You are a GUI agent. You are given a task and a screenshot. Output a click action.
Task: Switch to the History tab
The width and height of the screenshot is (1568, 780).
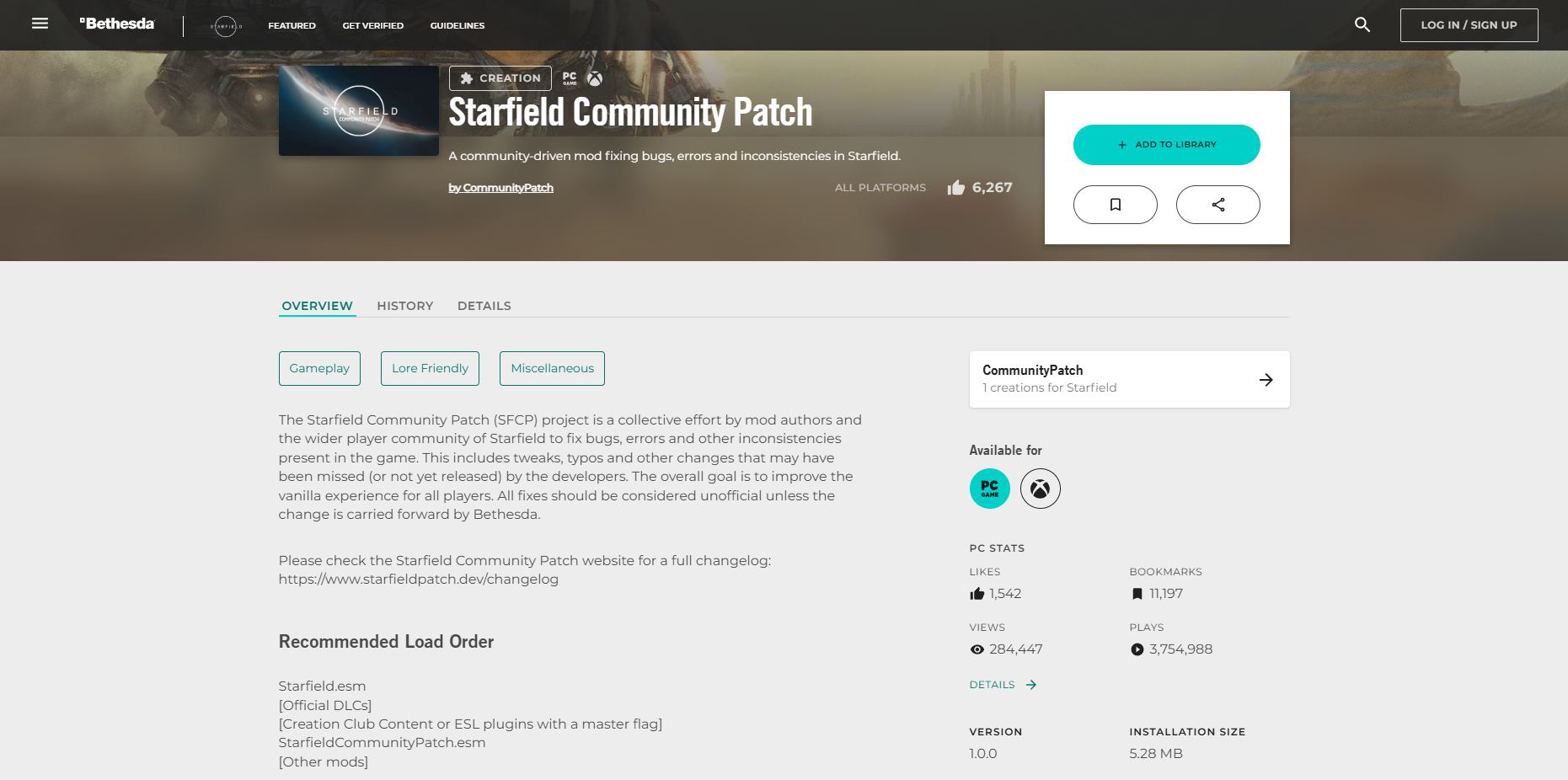(405, 306)
